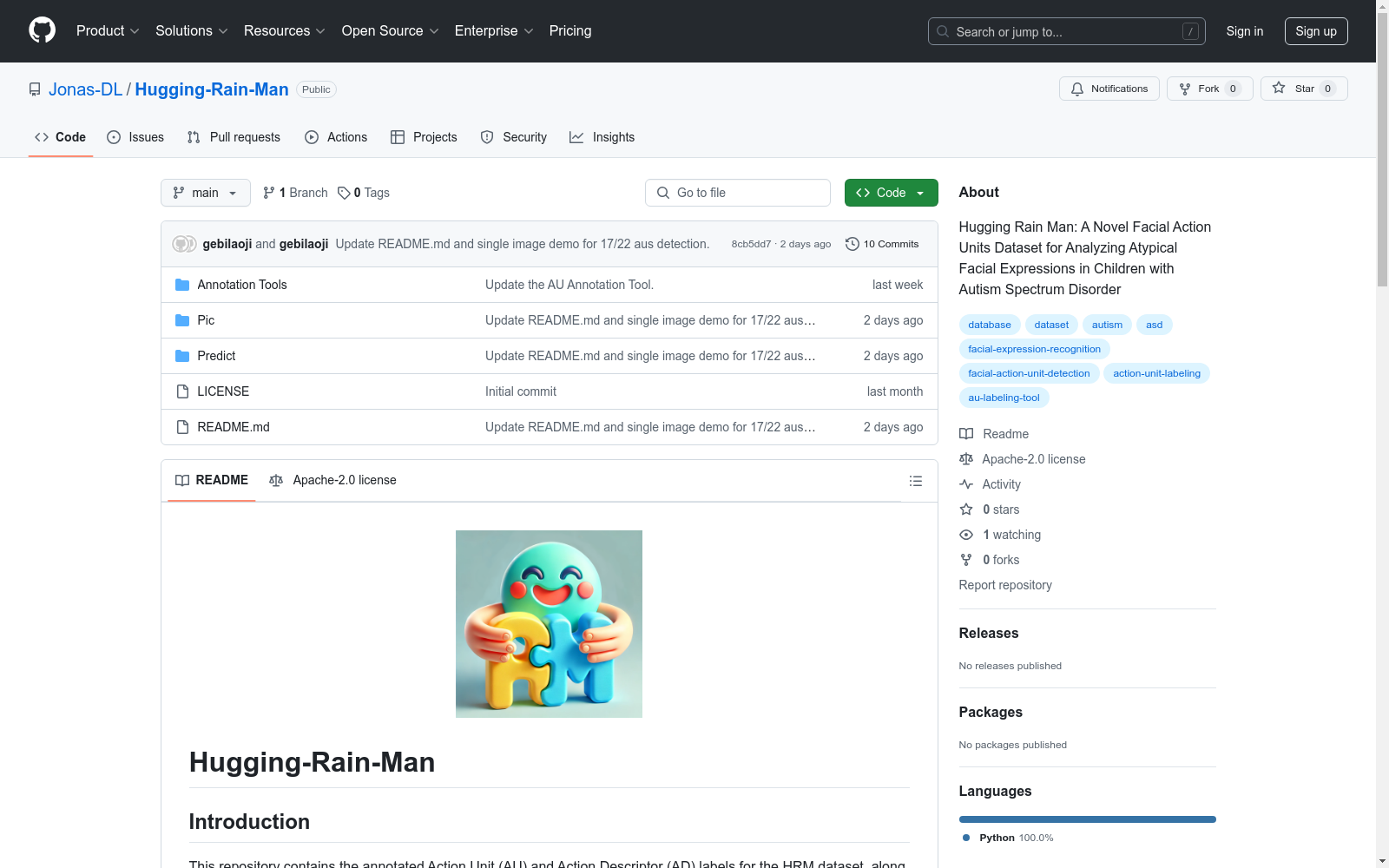Open the main branch selector dropdown

(x=206, y=193)
